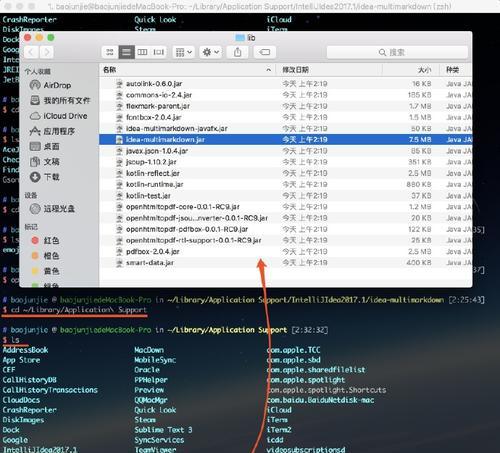
Task: Click the Share toolbar button
Action: (x=238, y=52)
